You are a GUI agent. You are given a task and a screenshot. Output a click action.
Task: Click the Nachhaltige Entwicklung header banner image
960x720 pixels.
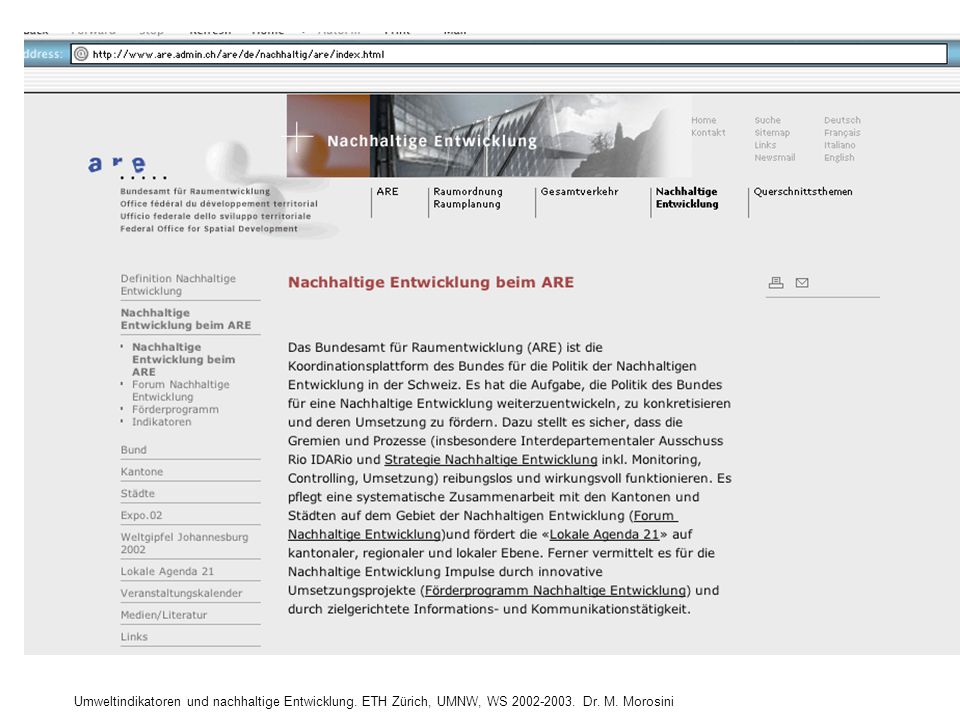[489, 136]
